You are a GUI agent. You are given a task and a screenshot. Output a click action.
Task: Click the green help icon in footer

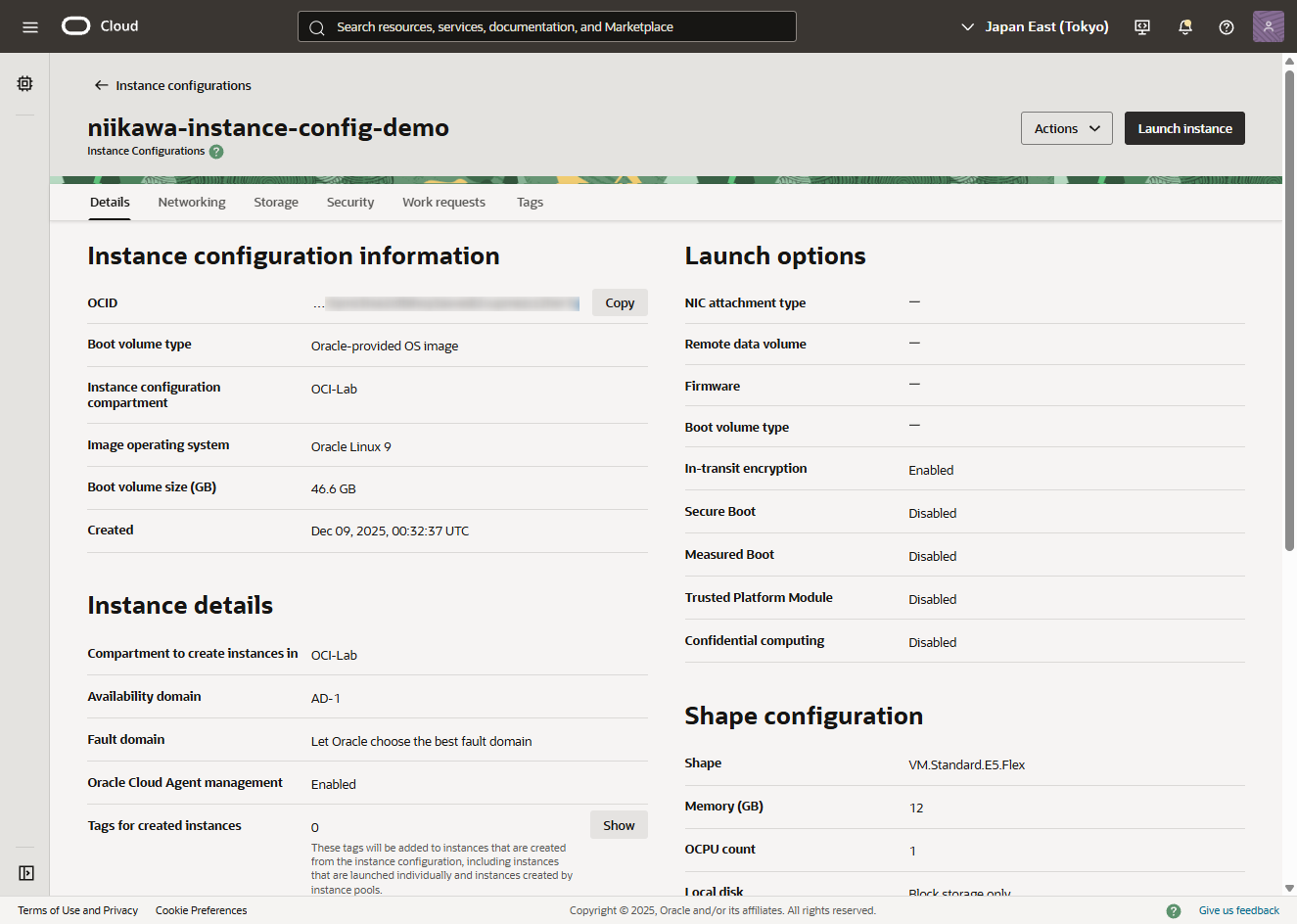tap(1173, 910)
